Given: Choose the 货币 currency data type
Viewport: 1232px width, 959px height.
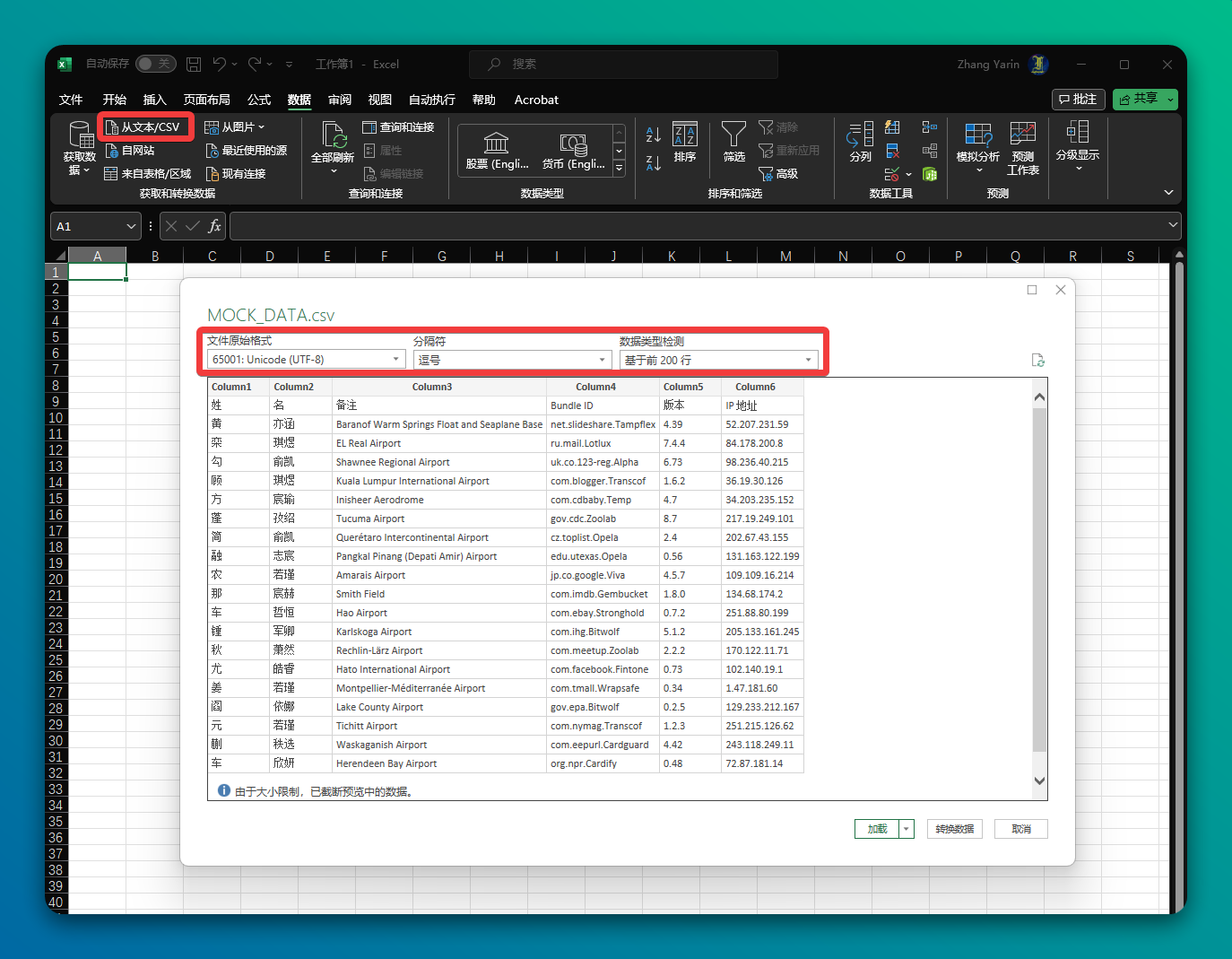Looking at the screenshot, I should [x=574, y=149].
